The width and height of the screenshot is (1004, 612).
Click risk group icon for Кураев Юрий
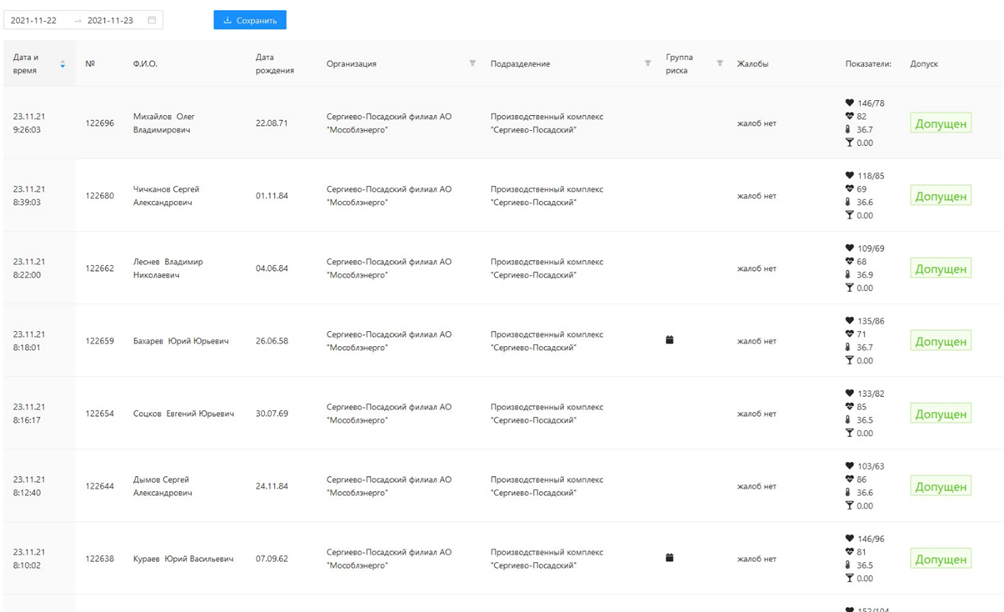tap(670, 558)
